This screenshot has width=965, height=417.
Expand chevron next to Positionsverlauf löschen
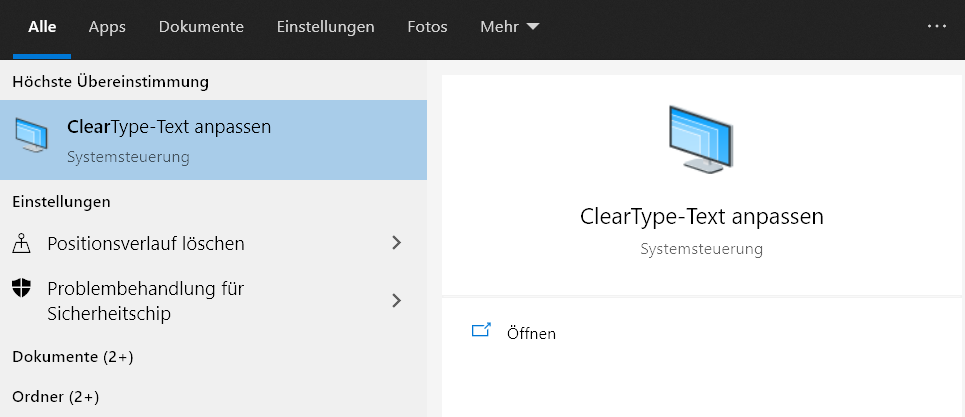(397, 243)
